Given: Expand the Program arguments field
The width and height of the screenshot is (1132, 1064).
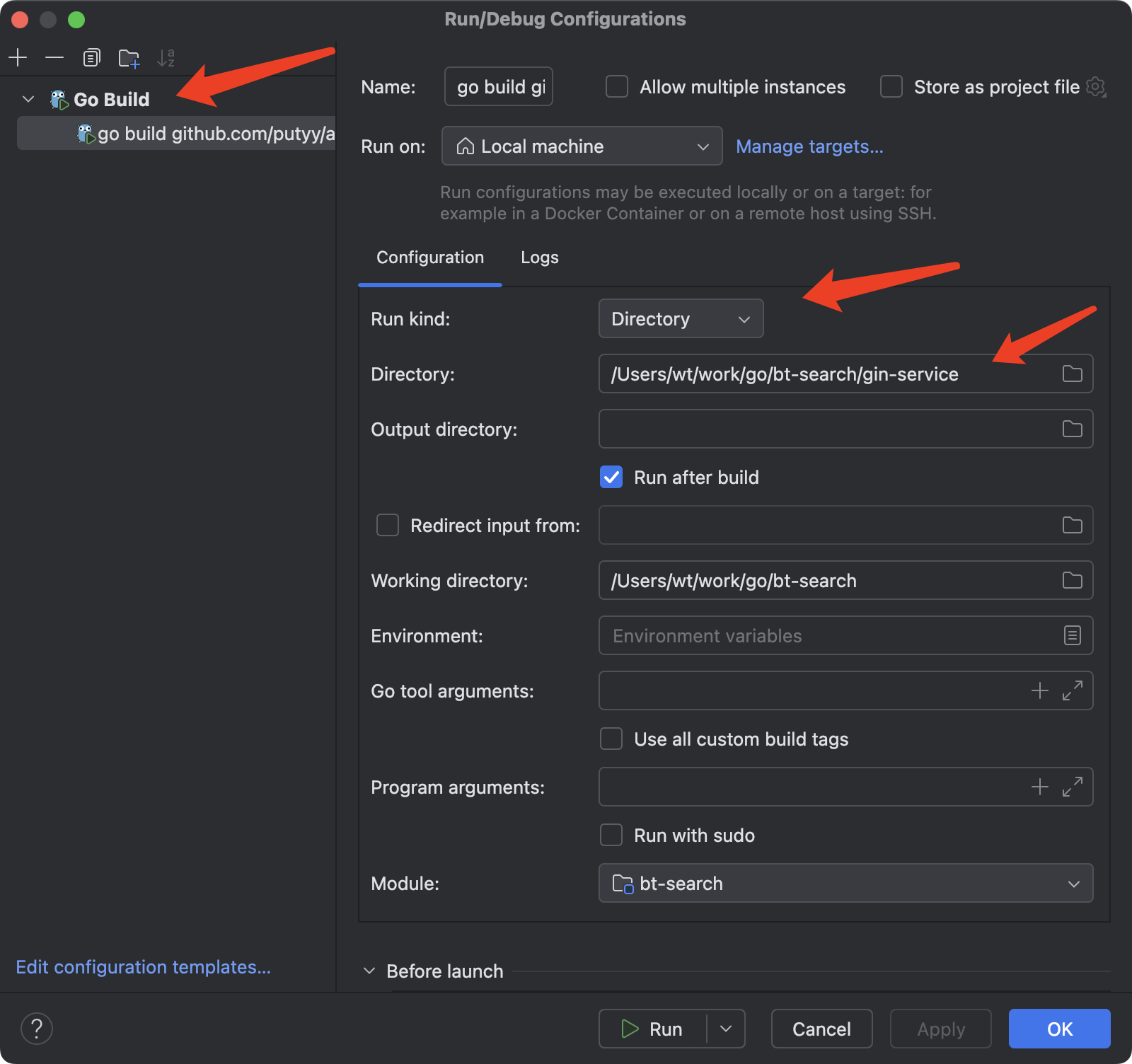Looking at the screenshot, I should tap(1072, 787).
